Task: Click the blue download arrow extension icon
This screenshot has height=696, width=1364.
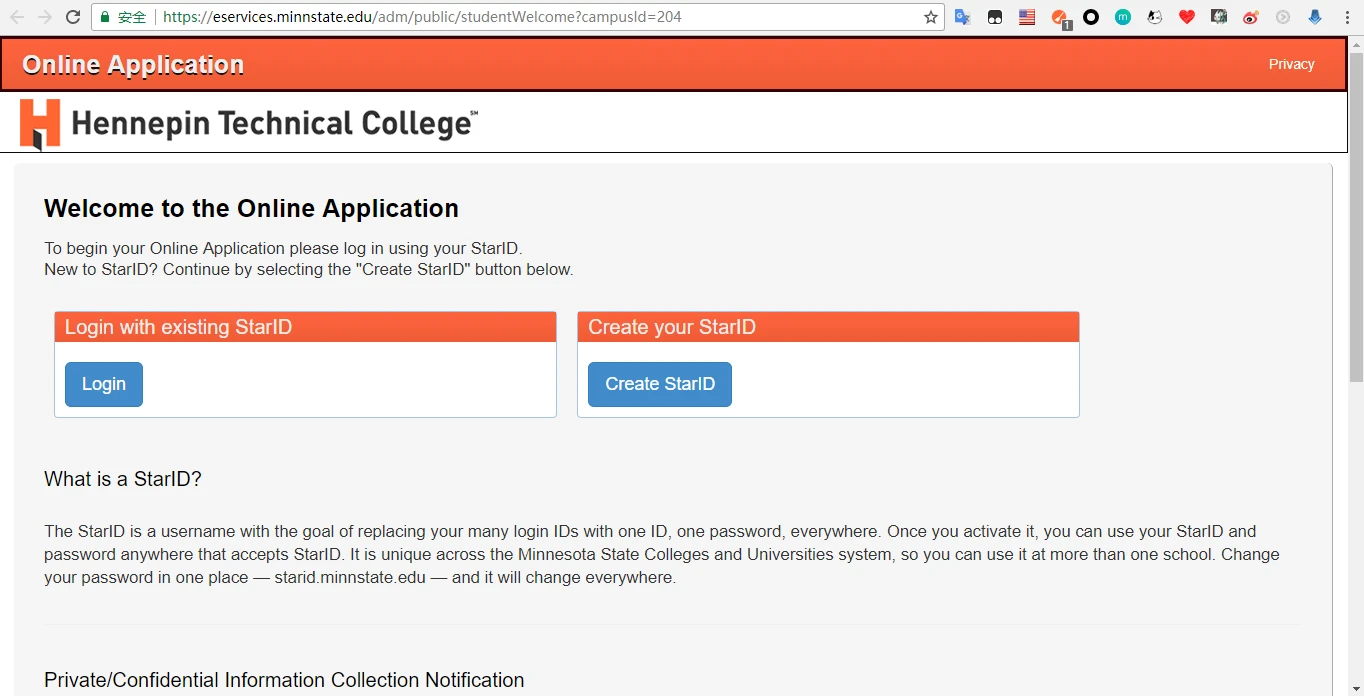Action: coord(1315,17)
